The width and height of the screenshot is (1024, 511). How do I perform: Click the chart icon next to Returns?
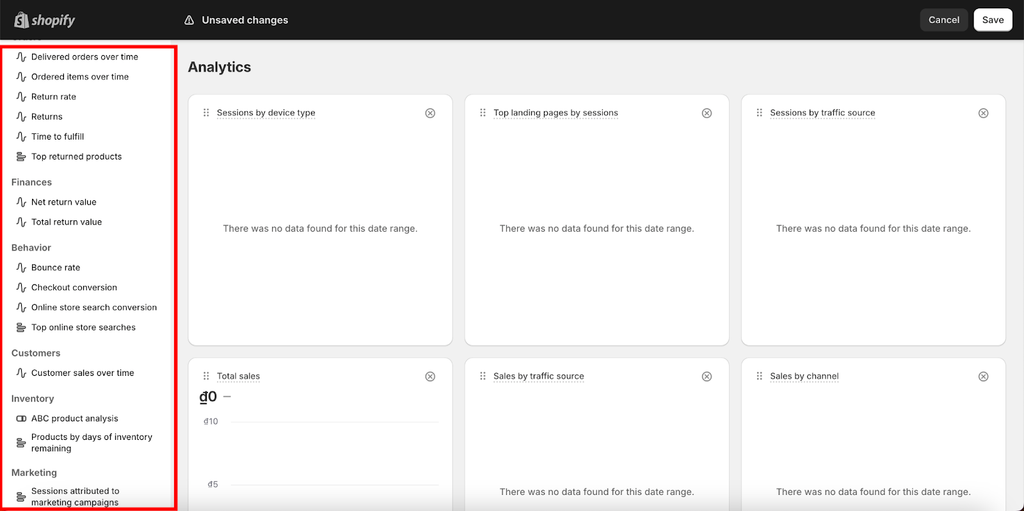[21, 117]
